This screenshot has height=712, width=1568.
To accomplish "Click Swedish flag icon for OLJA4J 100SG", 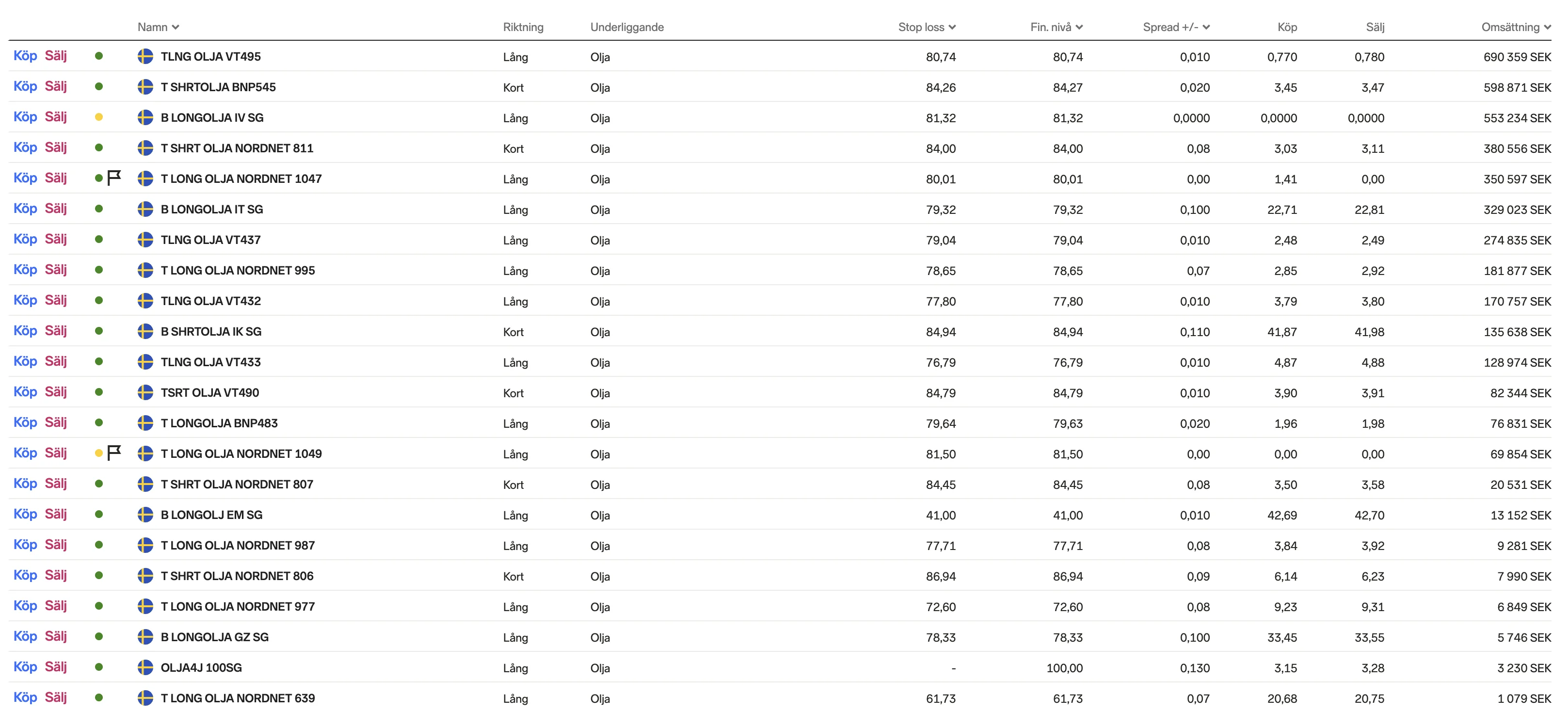I will (145, 667).
